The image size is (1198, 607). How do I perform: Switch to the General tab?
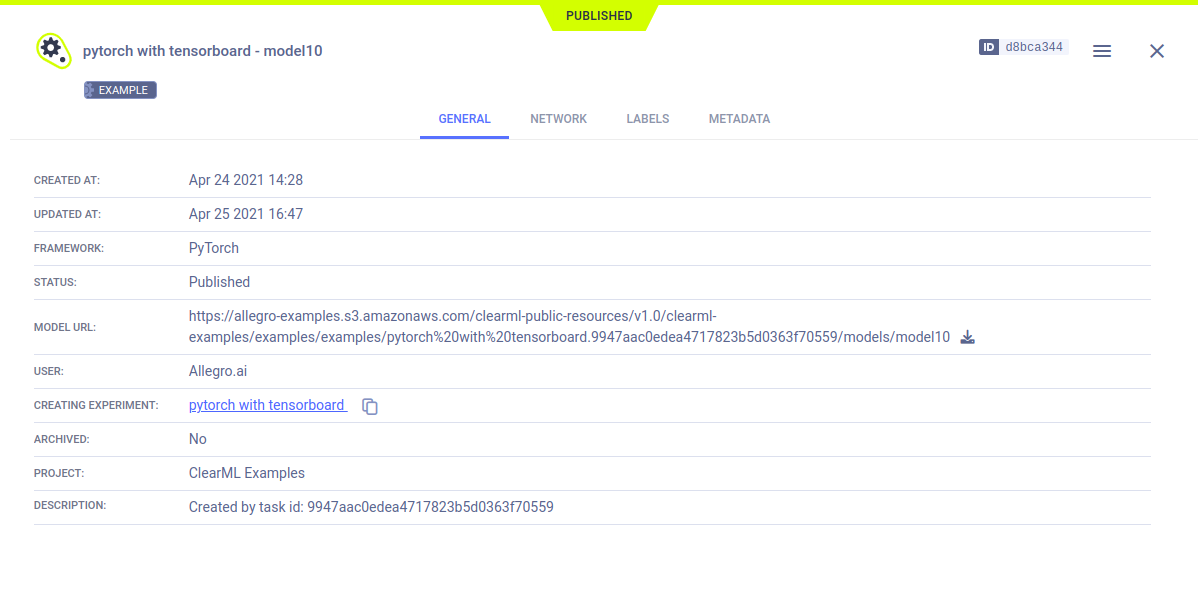(x=464, y=119)
